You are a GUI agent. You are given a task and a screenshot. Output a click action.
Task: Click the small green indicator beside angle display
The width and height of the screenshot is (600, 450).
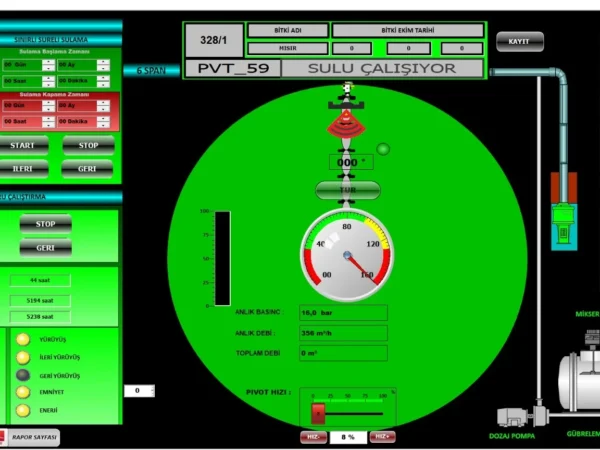point(383,150)
